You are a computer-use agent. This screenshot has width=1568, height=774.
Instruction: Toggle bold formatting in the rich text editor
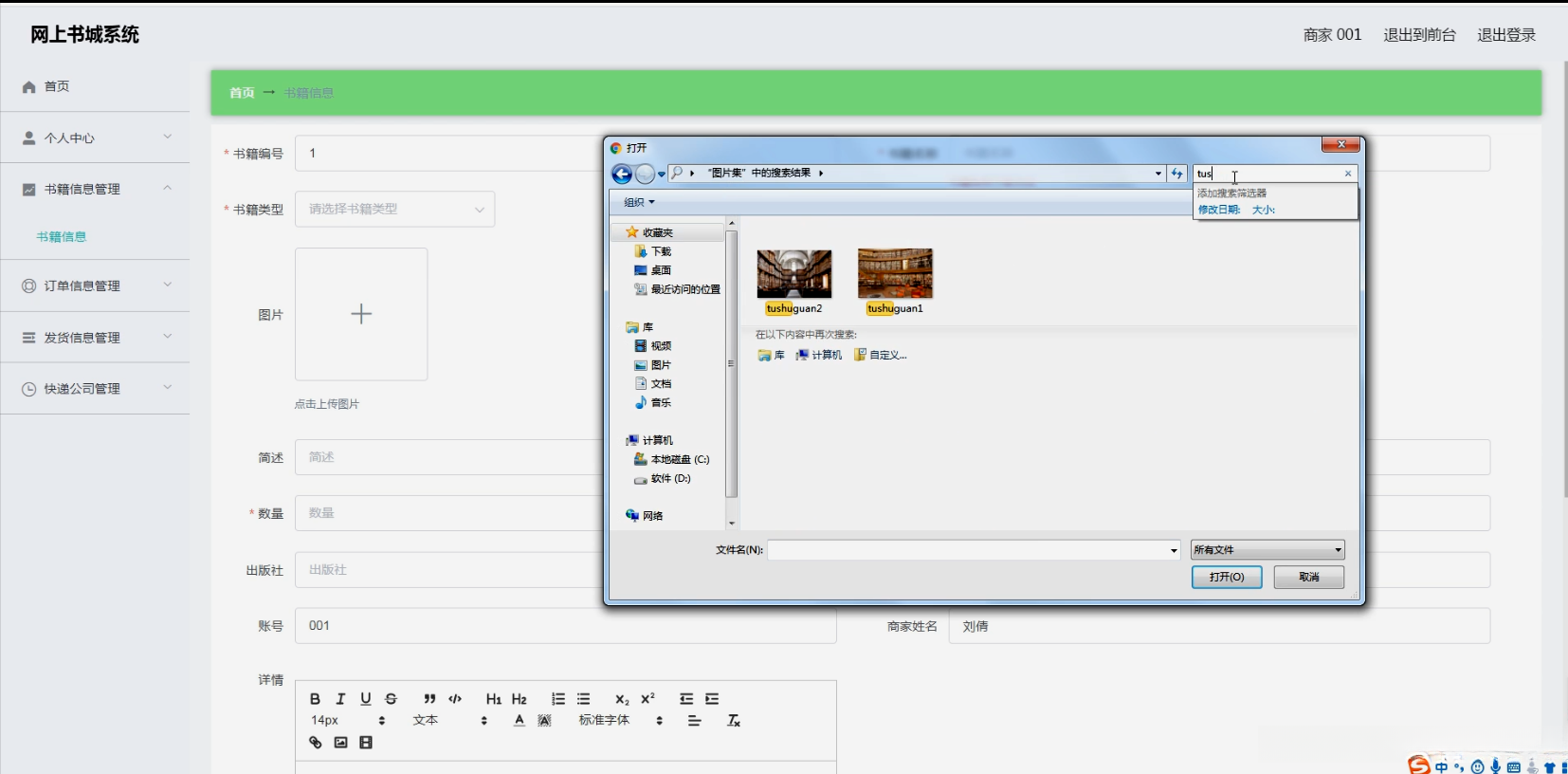[x=315, y=699]
